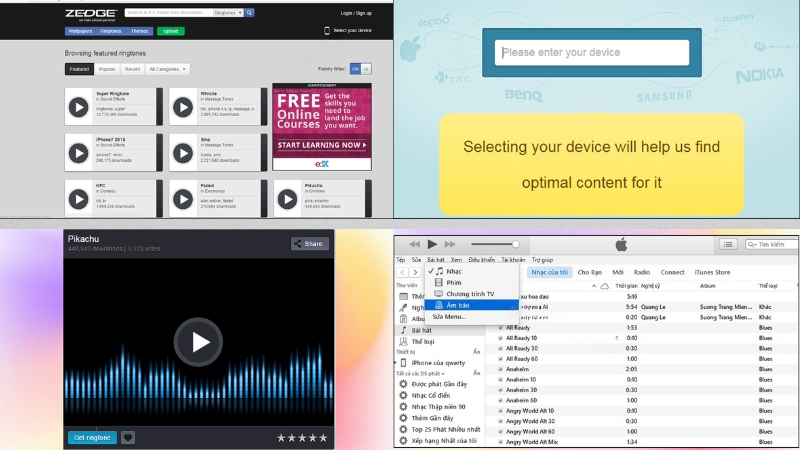This screenshot has width=800, height=450.
Task: Play the Super Ringtone preview on Zedge
Action: click(x=79, y=107)
